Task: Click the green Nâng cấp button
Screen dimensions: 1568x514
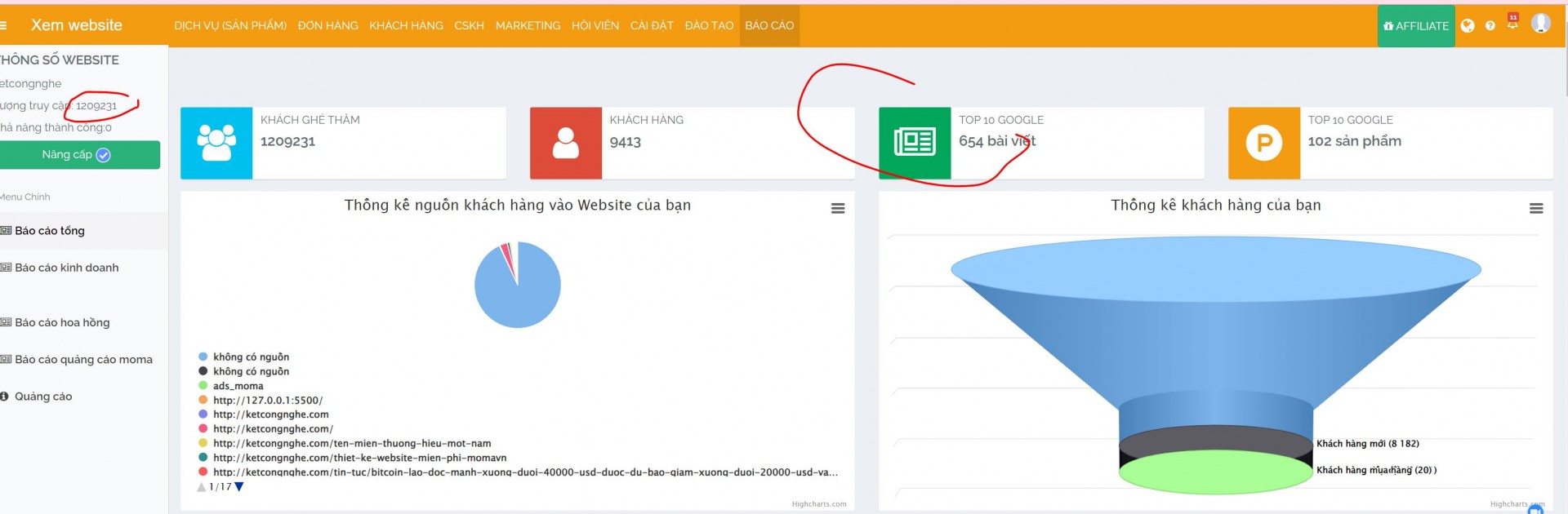Action: [78, 155]
